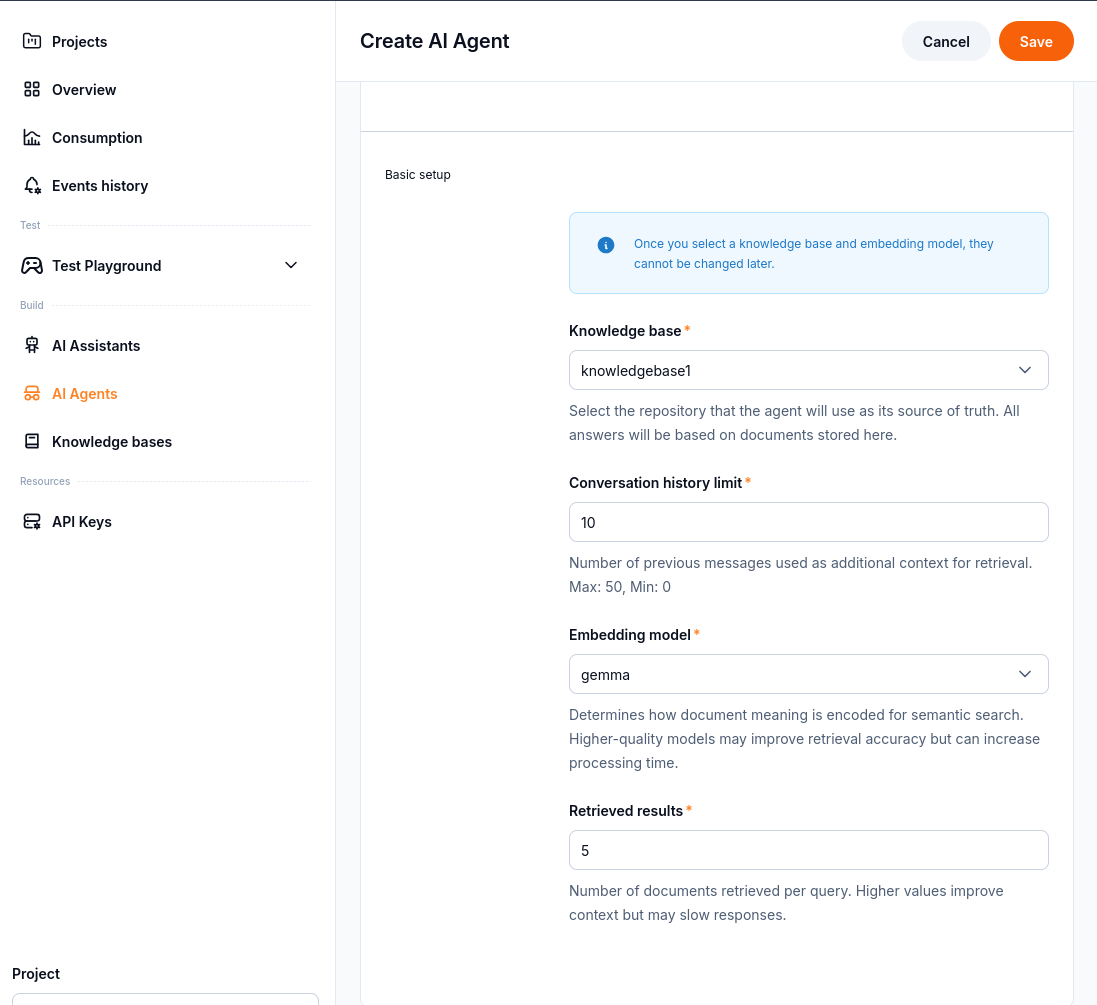Click the 'Test' section divider label
Screen dimensions: 1097x1005
point(30,225)
